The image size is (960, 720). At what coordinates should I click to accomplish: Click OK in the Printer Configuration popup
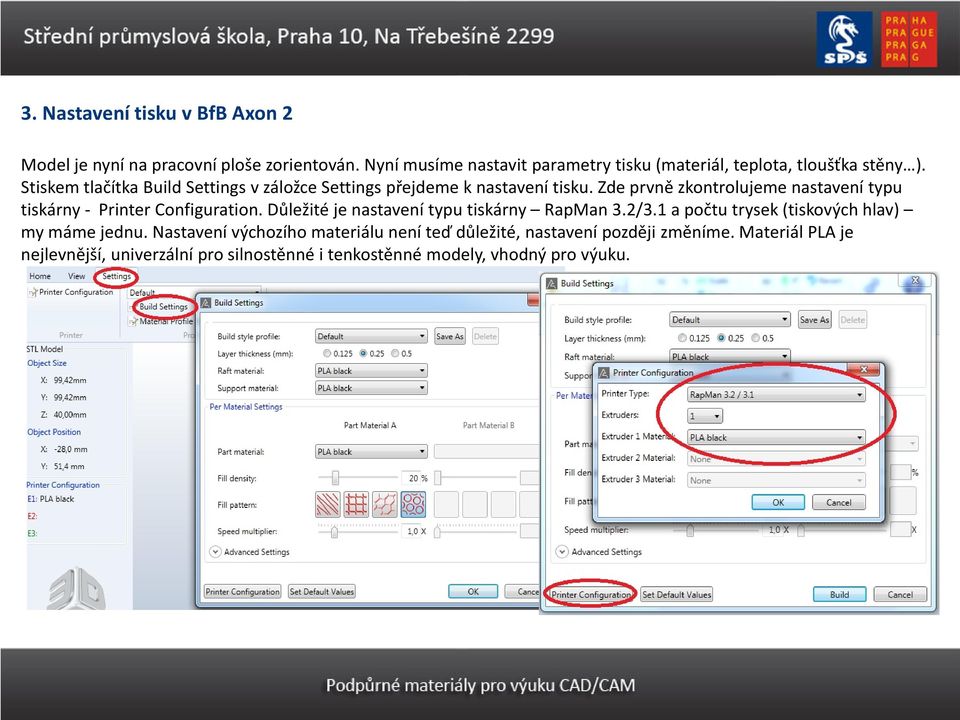778,502
